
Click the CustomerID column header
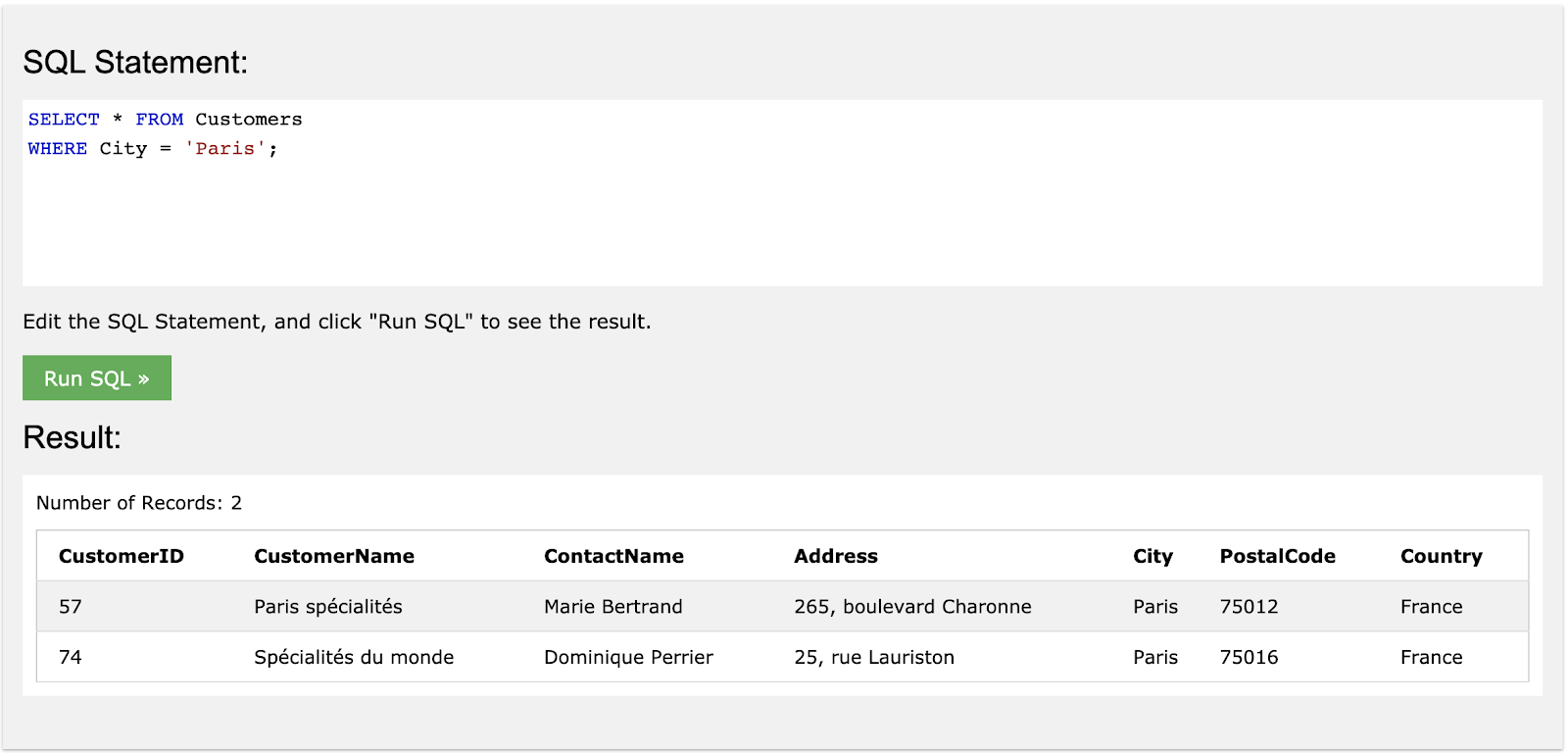[x=122, y=557]
